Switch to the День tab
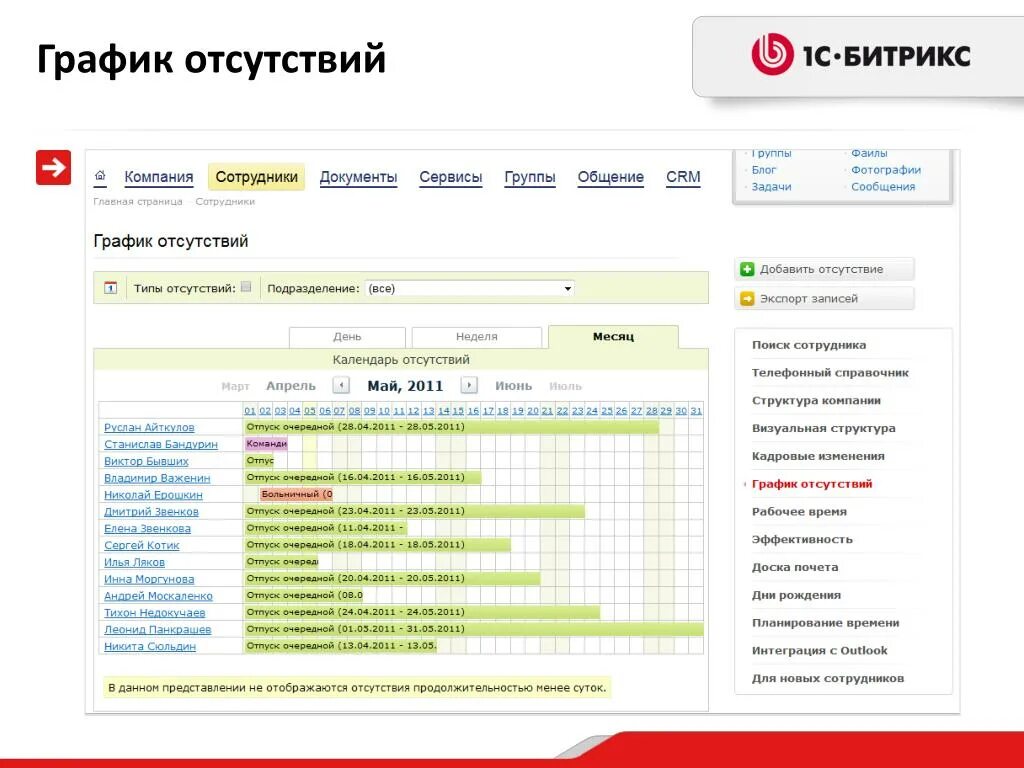The image size is (1024, 768). coord(347,337)
